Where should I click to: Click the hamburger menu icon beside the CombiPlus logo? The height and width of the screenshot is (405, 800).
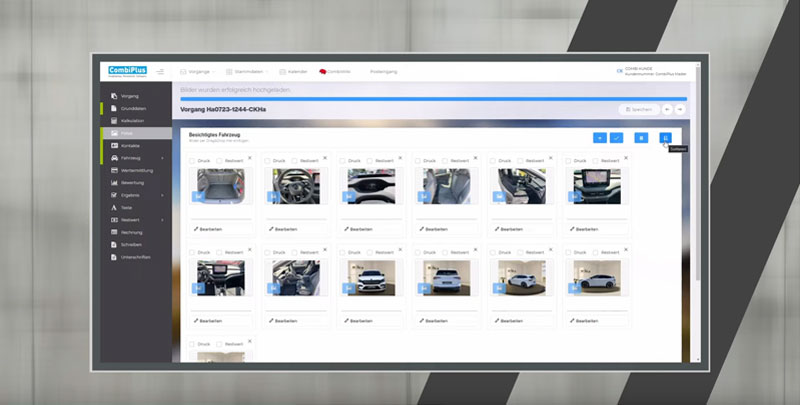pos(160,71)
